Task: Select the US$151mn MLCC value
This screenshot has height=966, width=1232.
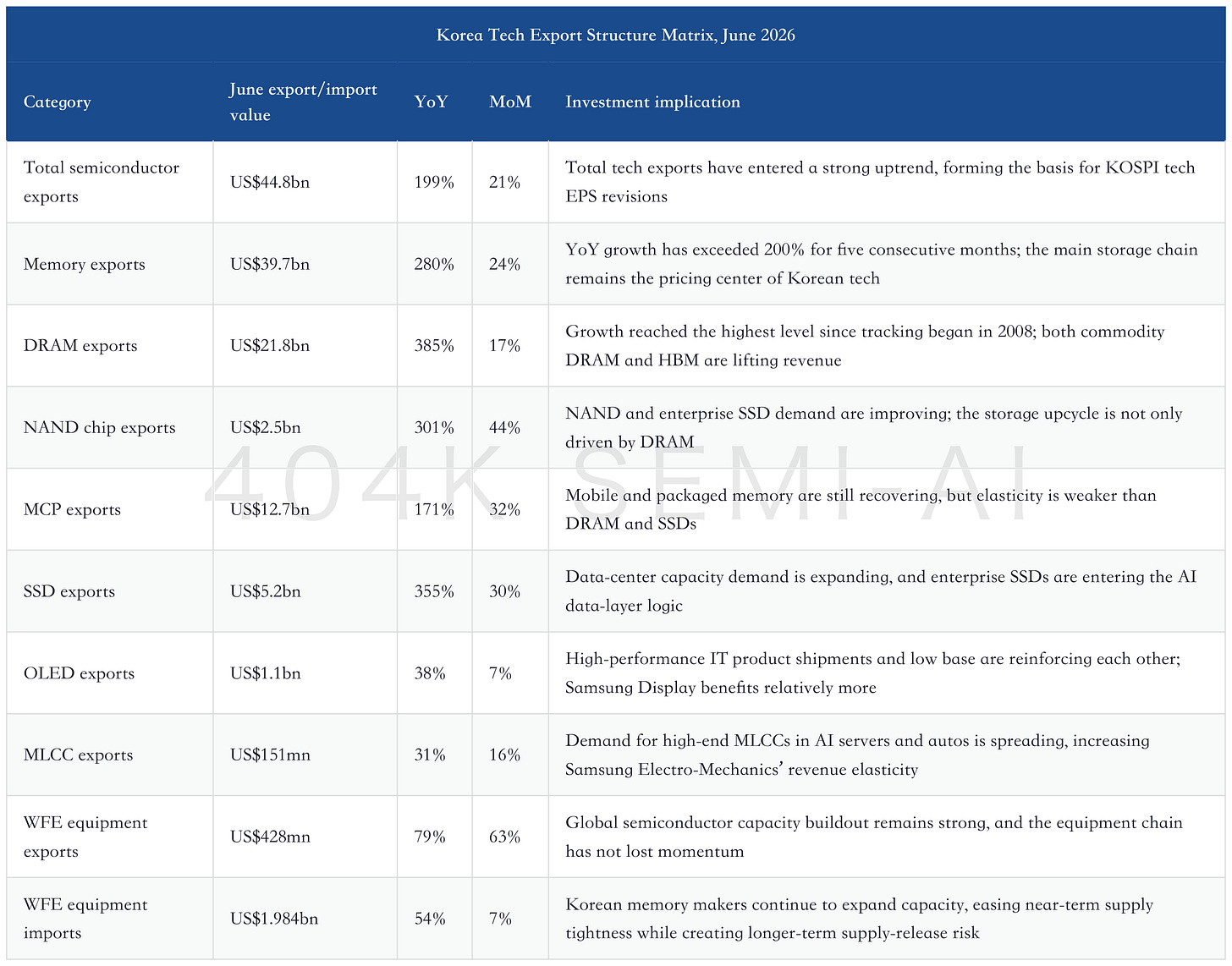Action: (x=270, y=755)
